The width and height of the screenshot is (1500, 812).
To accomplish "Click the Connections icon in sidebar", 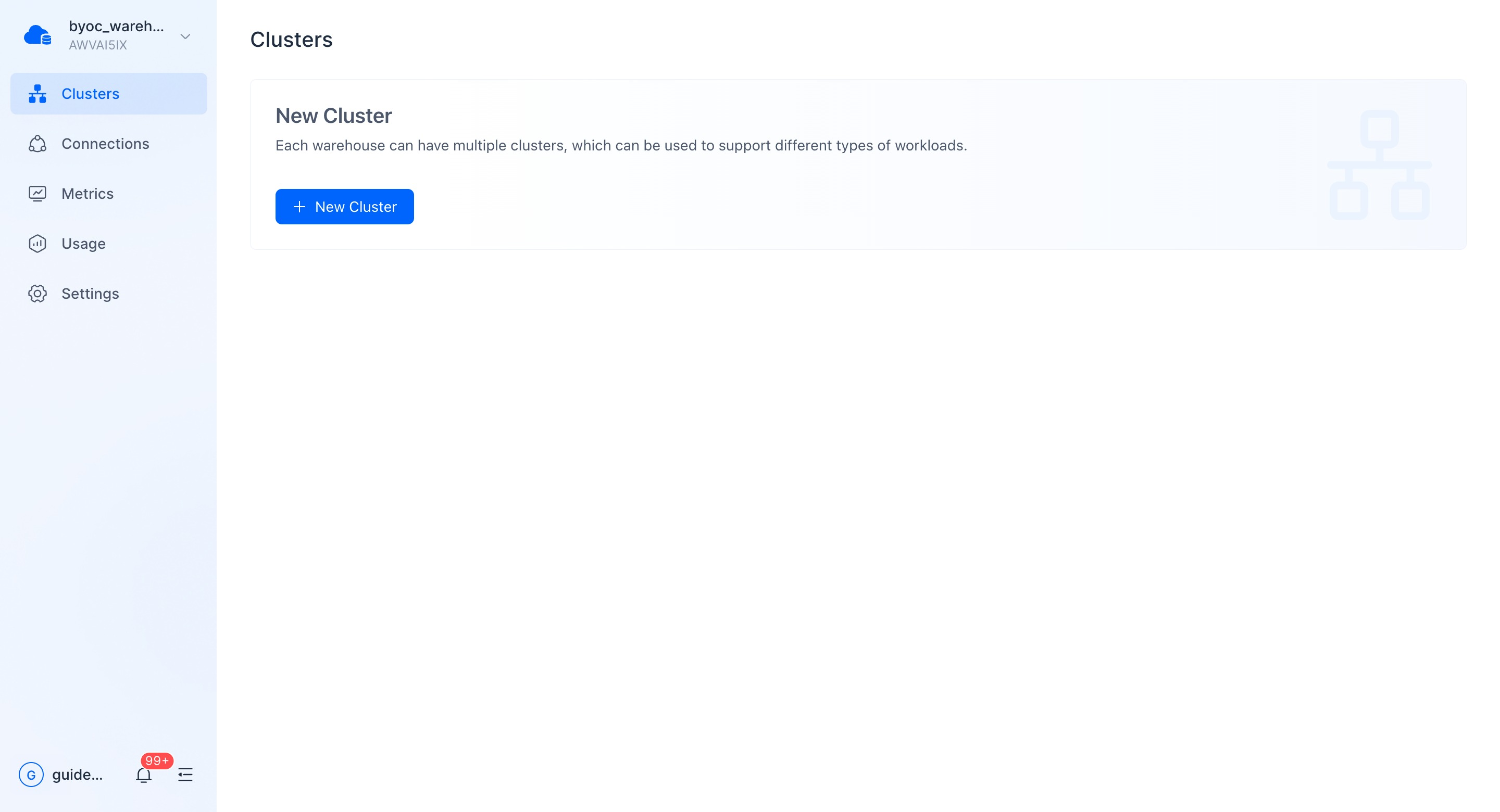I will click(x=37, y=144).
